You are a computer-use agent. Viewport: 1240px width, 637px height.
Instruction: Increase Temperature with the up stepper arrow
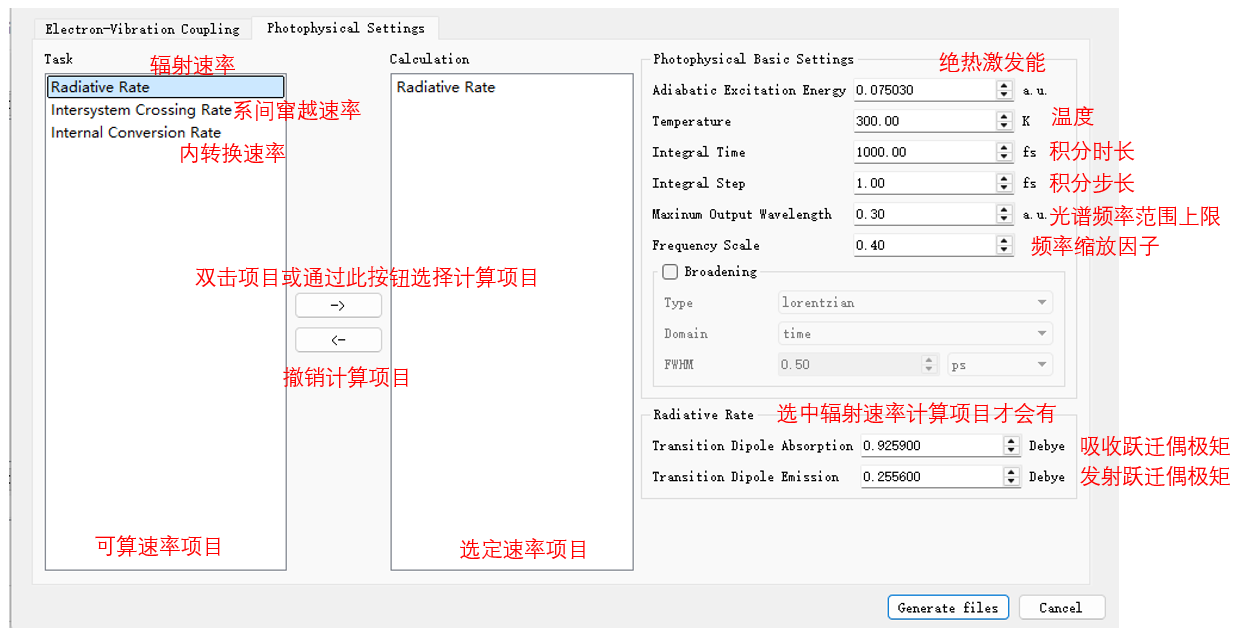(1005, 117)
